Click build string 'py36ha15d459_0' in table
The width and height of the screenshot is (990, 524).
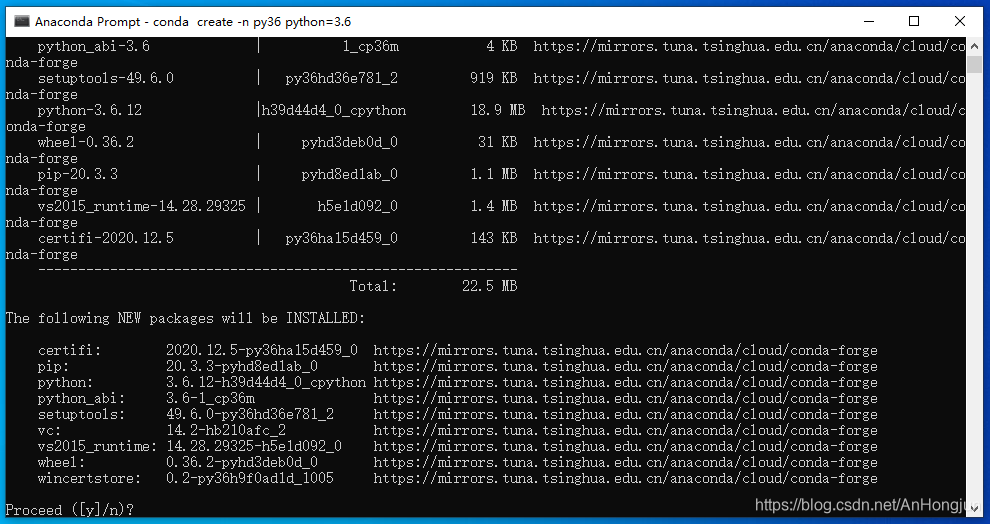(342, 238)
